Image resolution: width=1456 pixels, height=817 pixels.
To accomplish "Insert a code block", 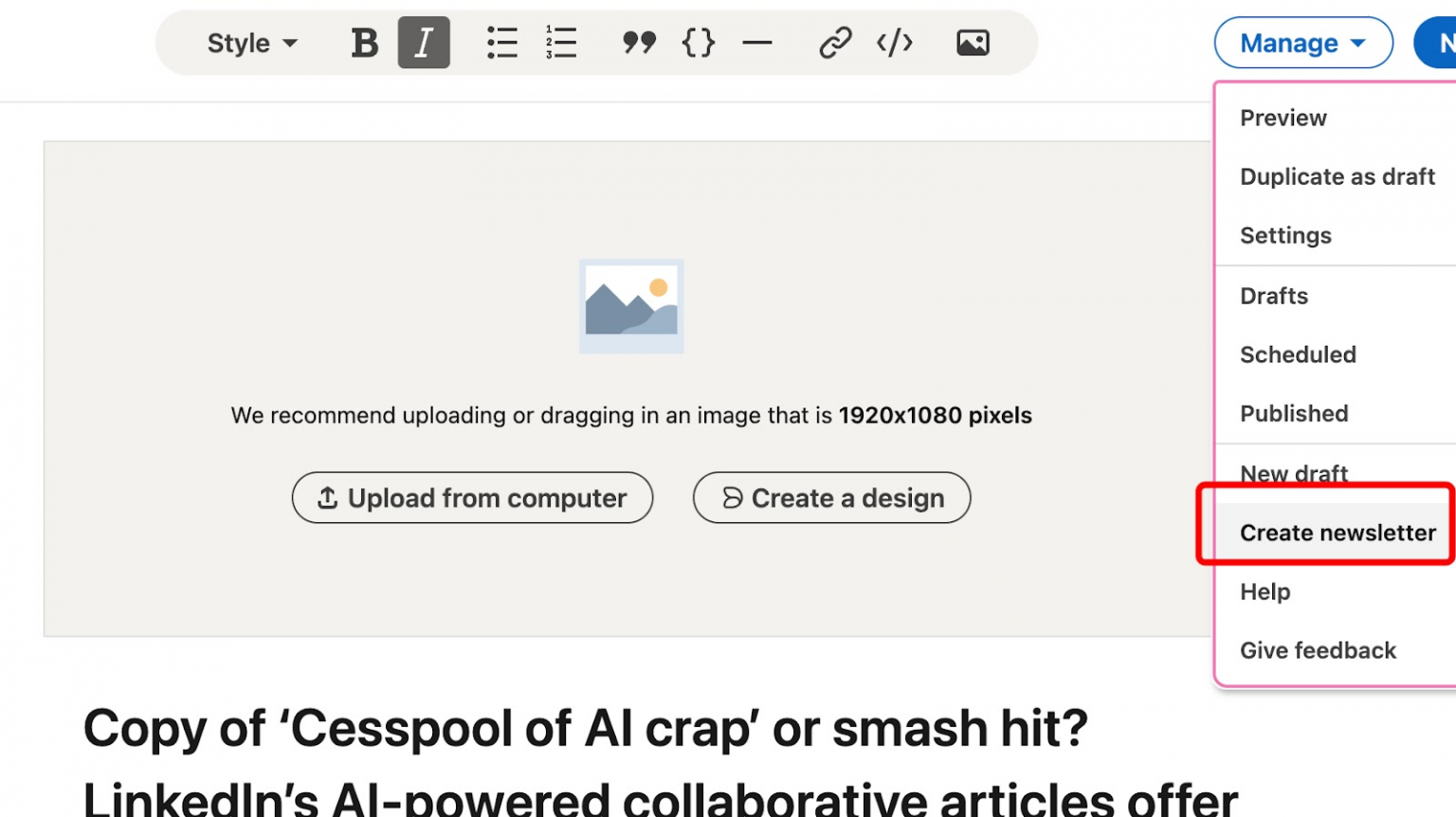I will pyautogui.click(x=698, y=42).
